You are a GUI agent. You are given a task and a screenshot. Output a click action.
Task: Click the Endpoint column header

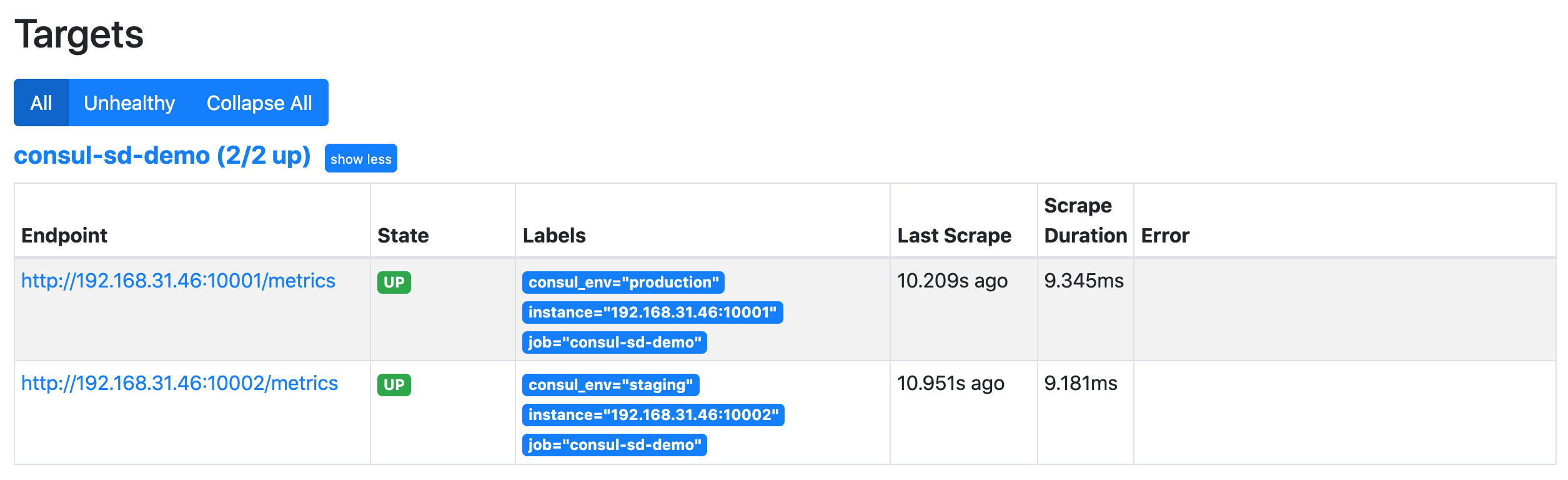point(64,236)
